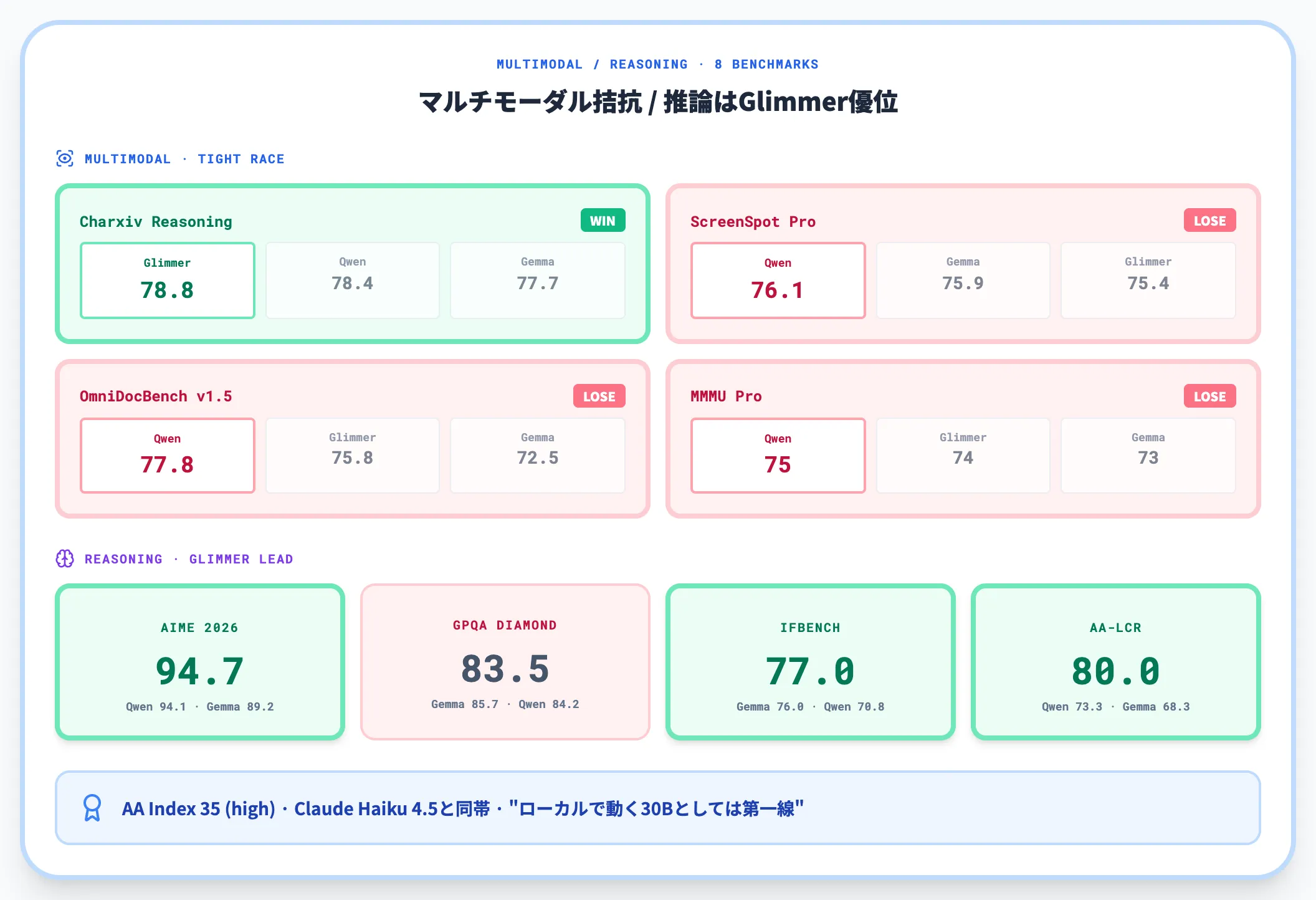1316x900 pixels.
Task: Select the Glimmer 74 score box
Action: click(963, 456)
